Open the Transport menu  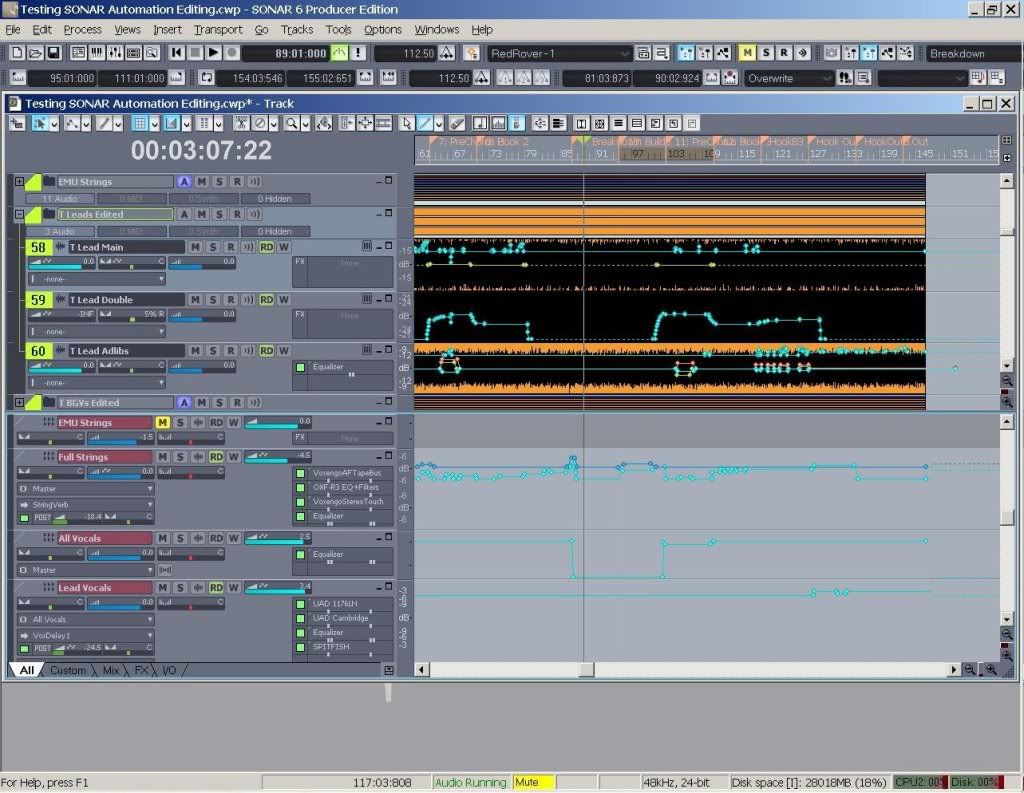click(x=218, y=30)
